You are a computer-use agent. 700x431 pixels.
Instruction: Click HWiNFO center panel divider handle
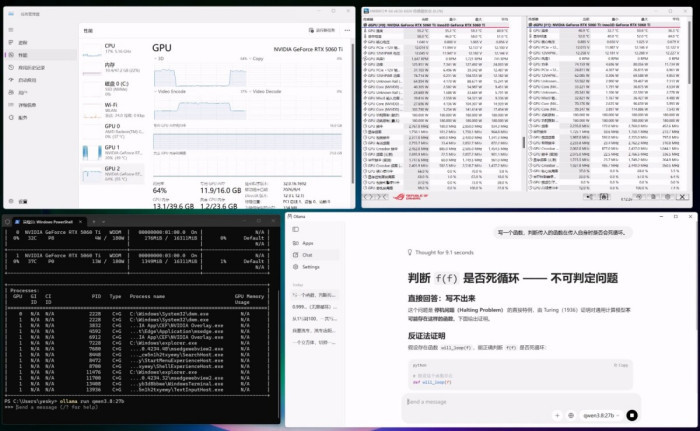[x=524, y=142]
